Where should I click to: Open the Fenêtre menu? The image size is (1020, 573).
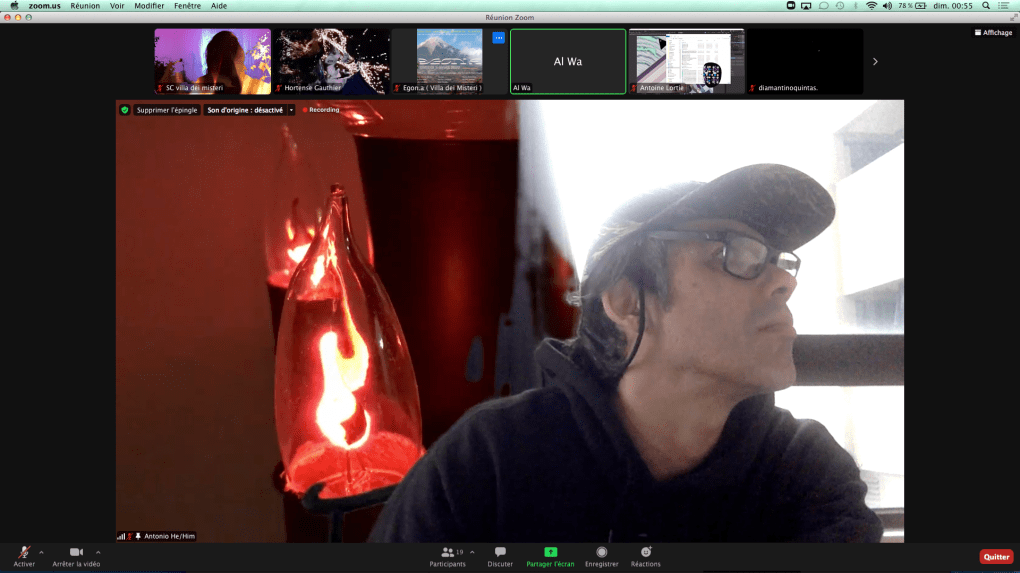click(x=187, y=6)
